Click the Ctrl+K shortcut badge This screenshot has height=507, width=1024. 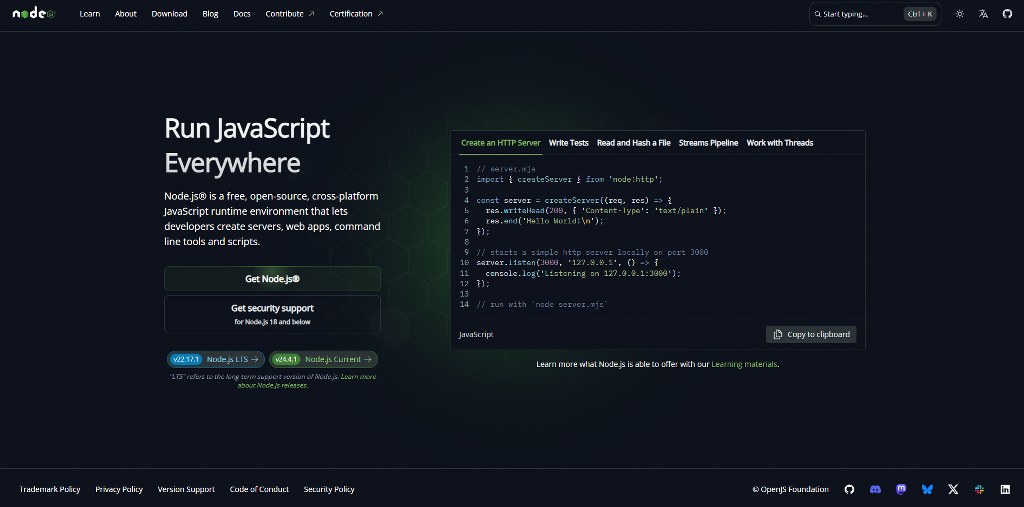coord(920,14)
